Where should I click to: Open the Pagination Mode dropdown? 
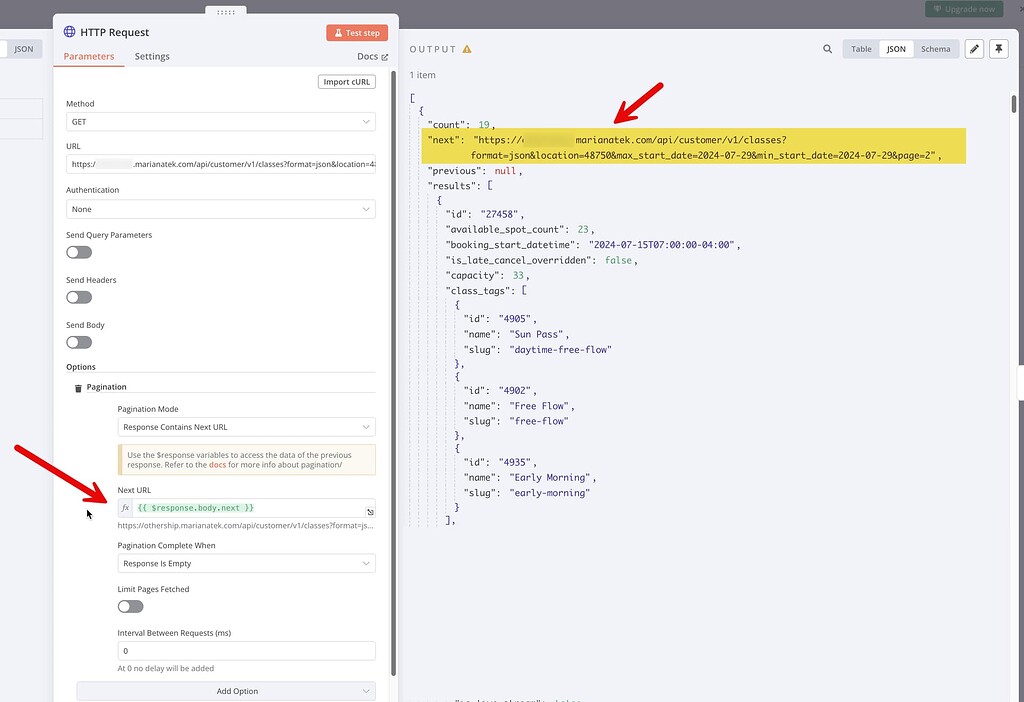click(245, 427)
